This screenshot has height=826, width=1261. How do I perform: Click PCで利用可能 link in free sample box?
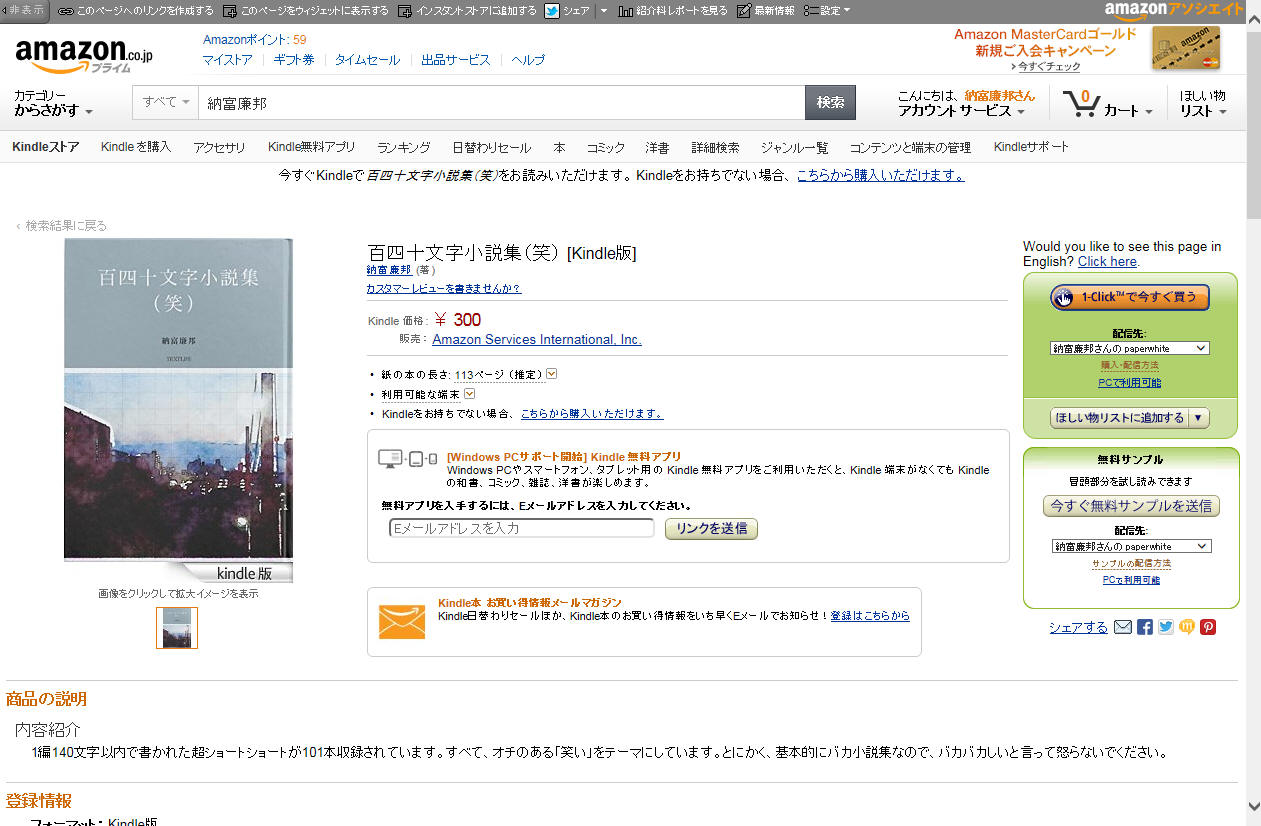(x=1131, y=580)
